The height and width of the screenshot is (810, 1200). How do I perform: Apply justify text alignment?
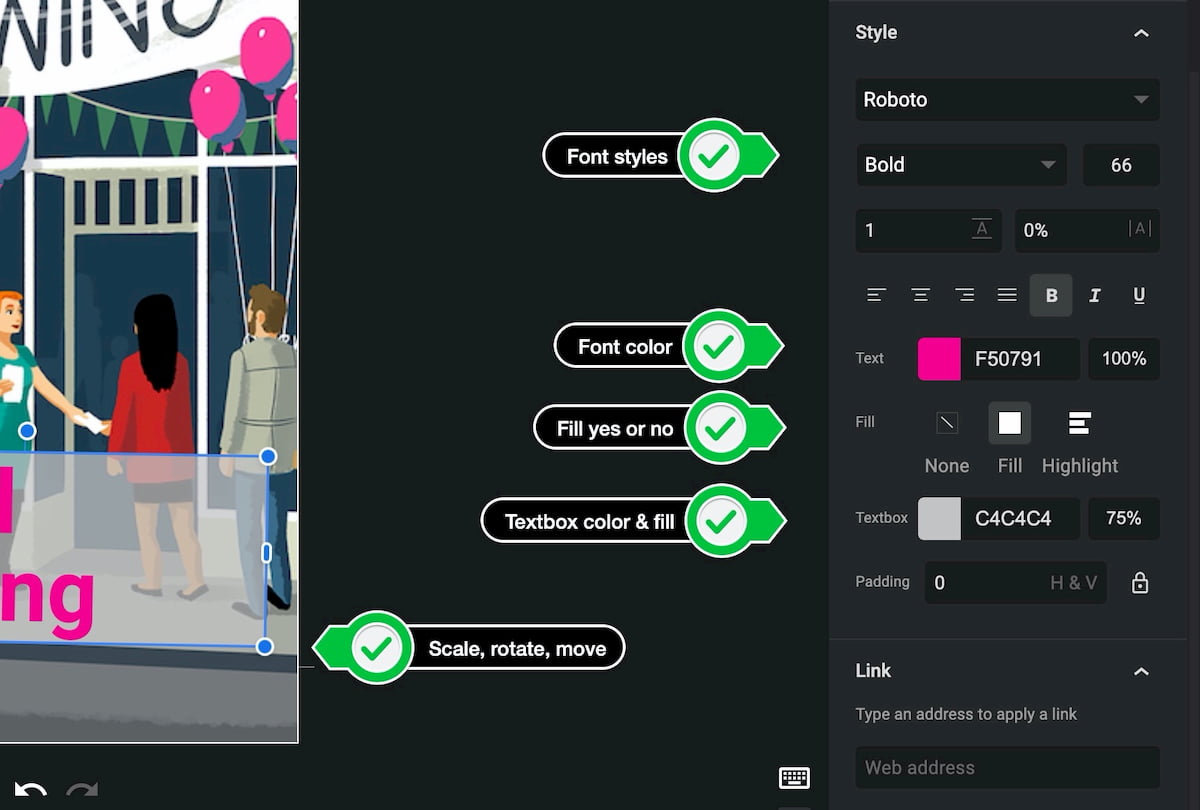pos(1007,295)
